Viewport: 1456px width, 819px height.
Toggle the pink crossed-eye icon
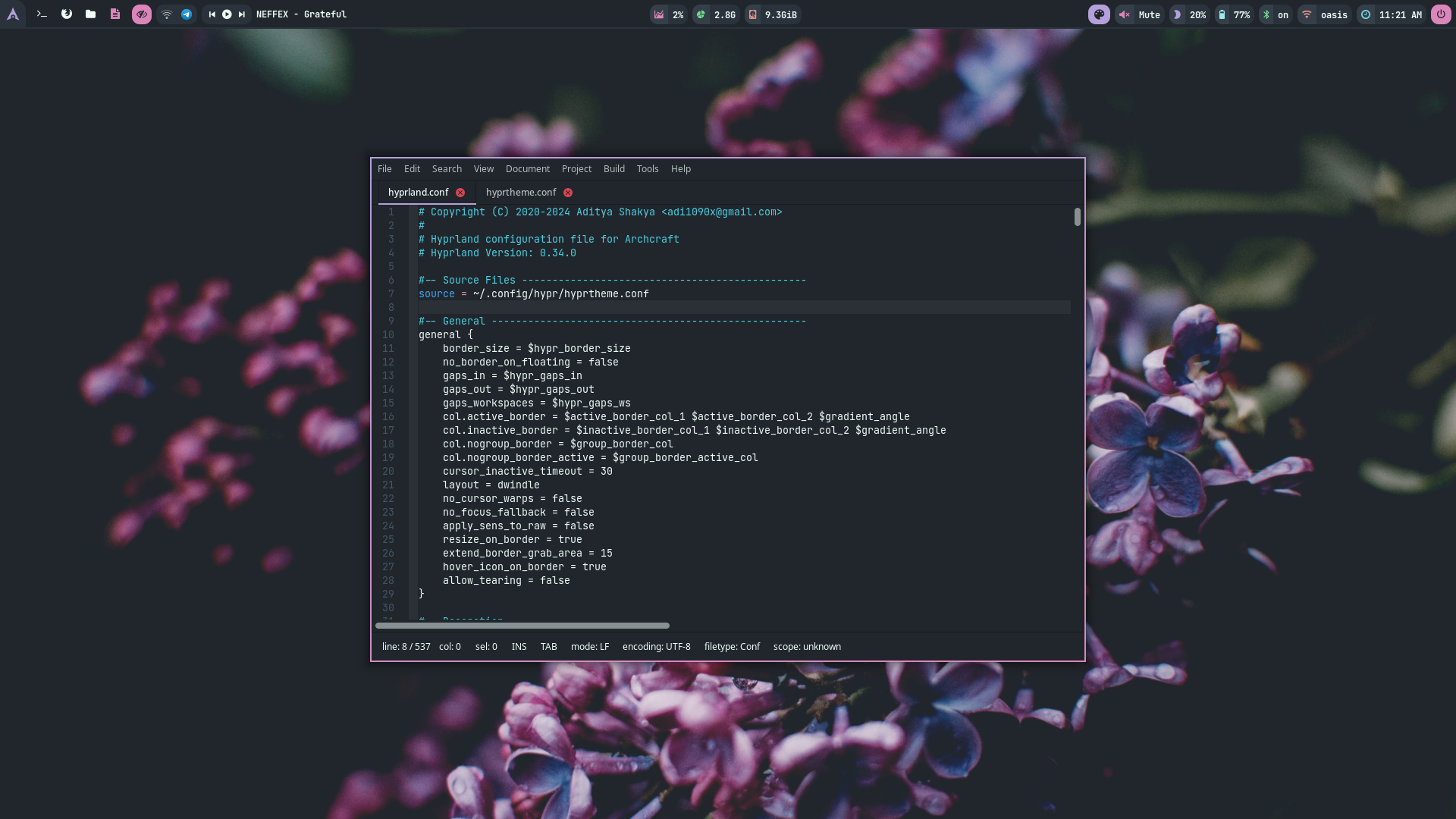[141, 14]
